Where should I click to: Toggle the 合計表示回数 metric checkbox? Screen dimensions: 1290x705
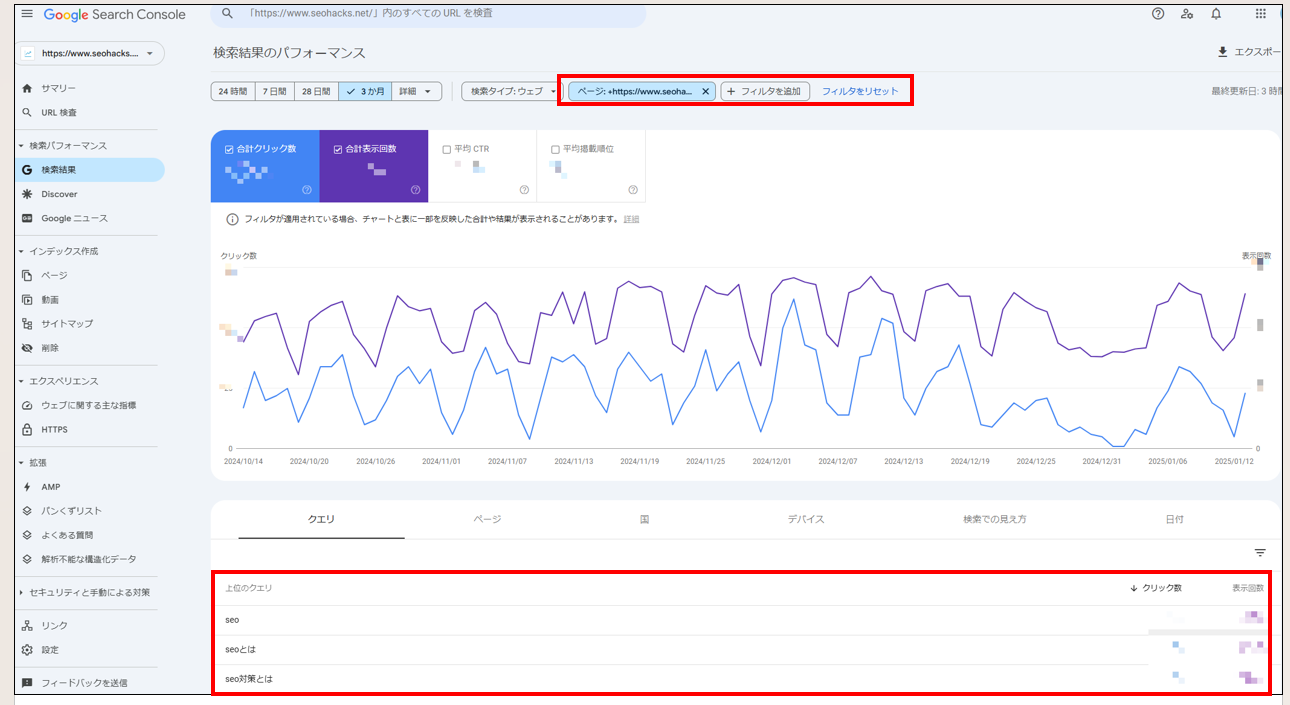point(338,149)
